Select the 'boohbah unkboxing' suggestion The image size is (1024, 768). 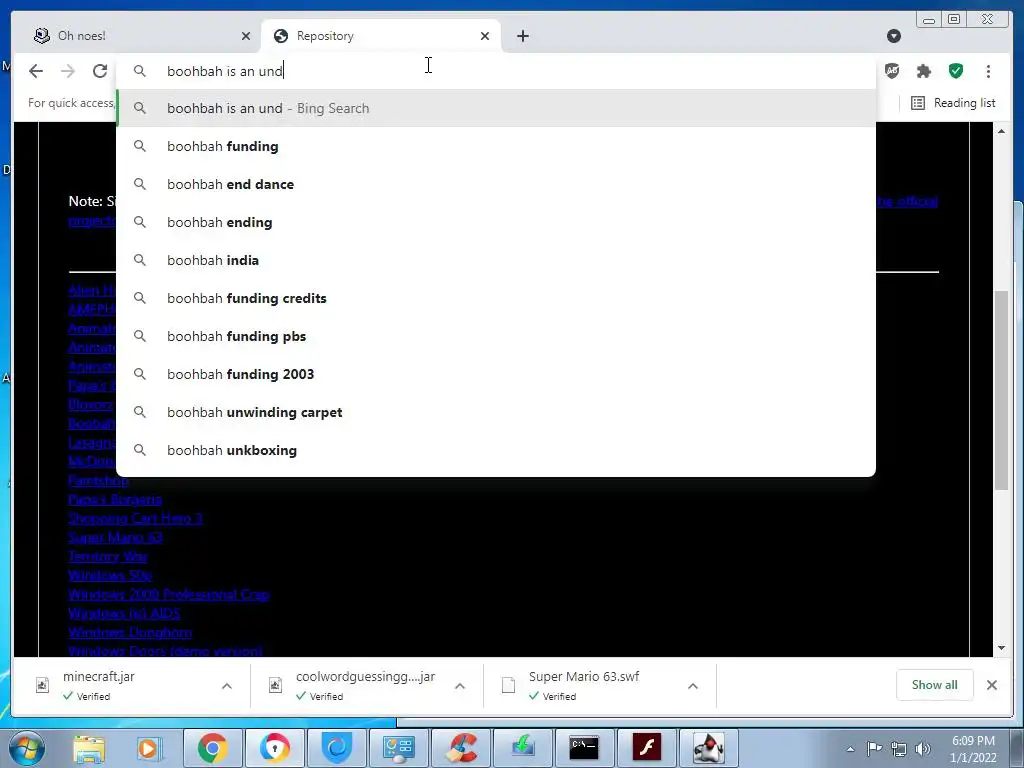(496, 450)
